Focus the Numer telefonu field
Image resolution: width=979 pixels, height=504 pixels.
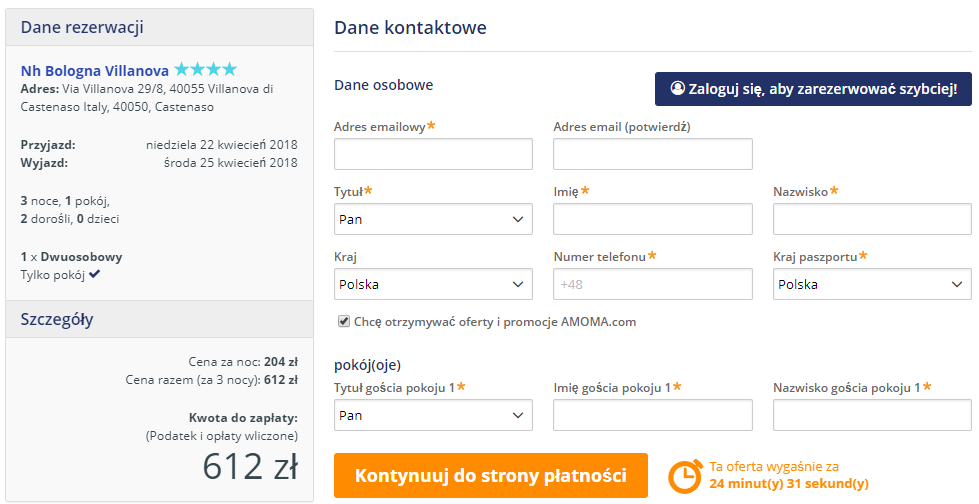click(652, 284)
